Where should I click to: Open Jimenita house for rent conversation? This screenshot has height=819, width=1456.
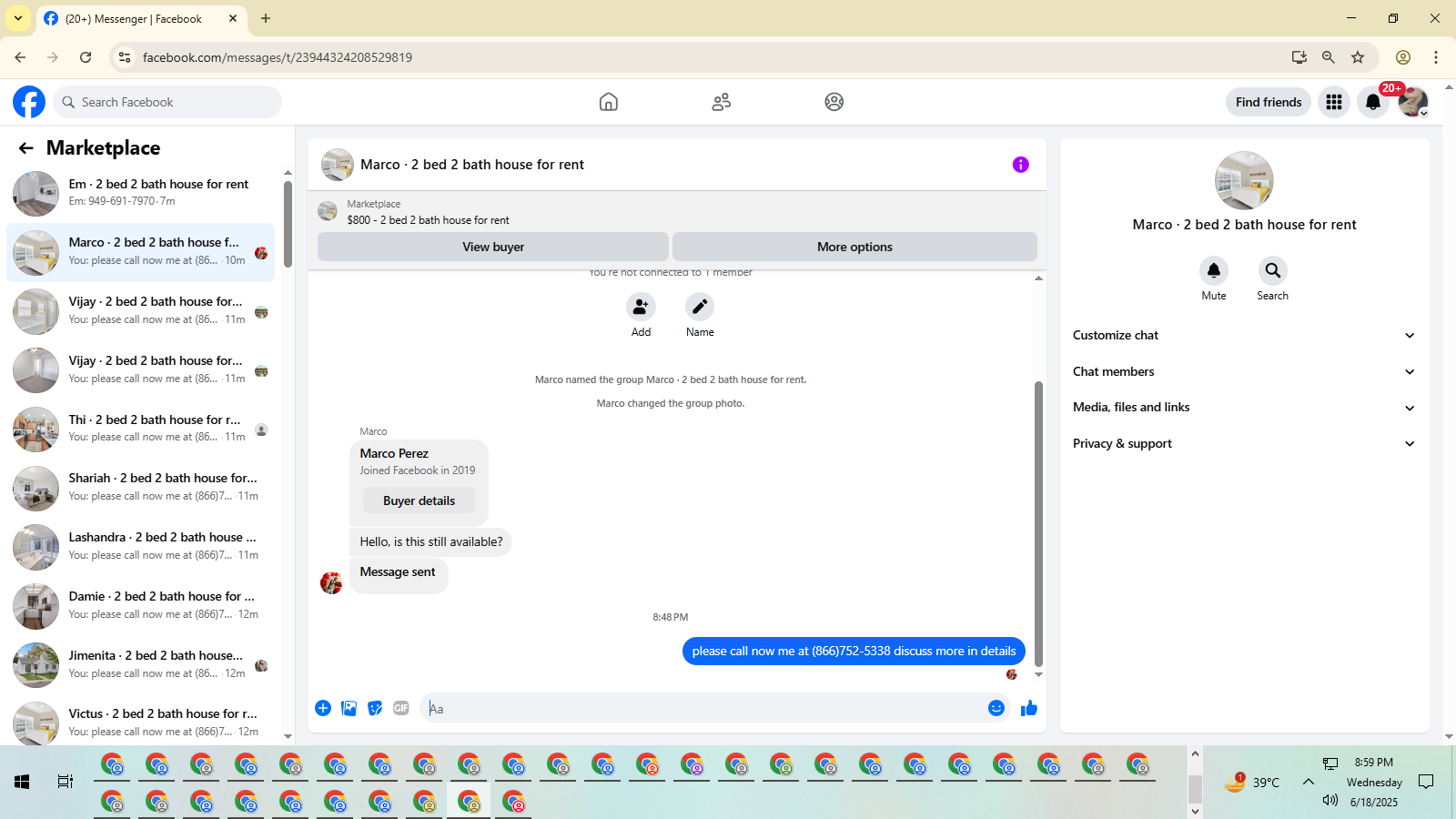click(x=141, y=664)
